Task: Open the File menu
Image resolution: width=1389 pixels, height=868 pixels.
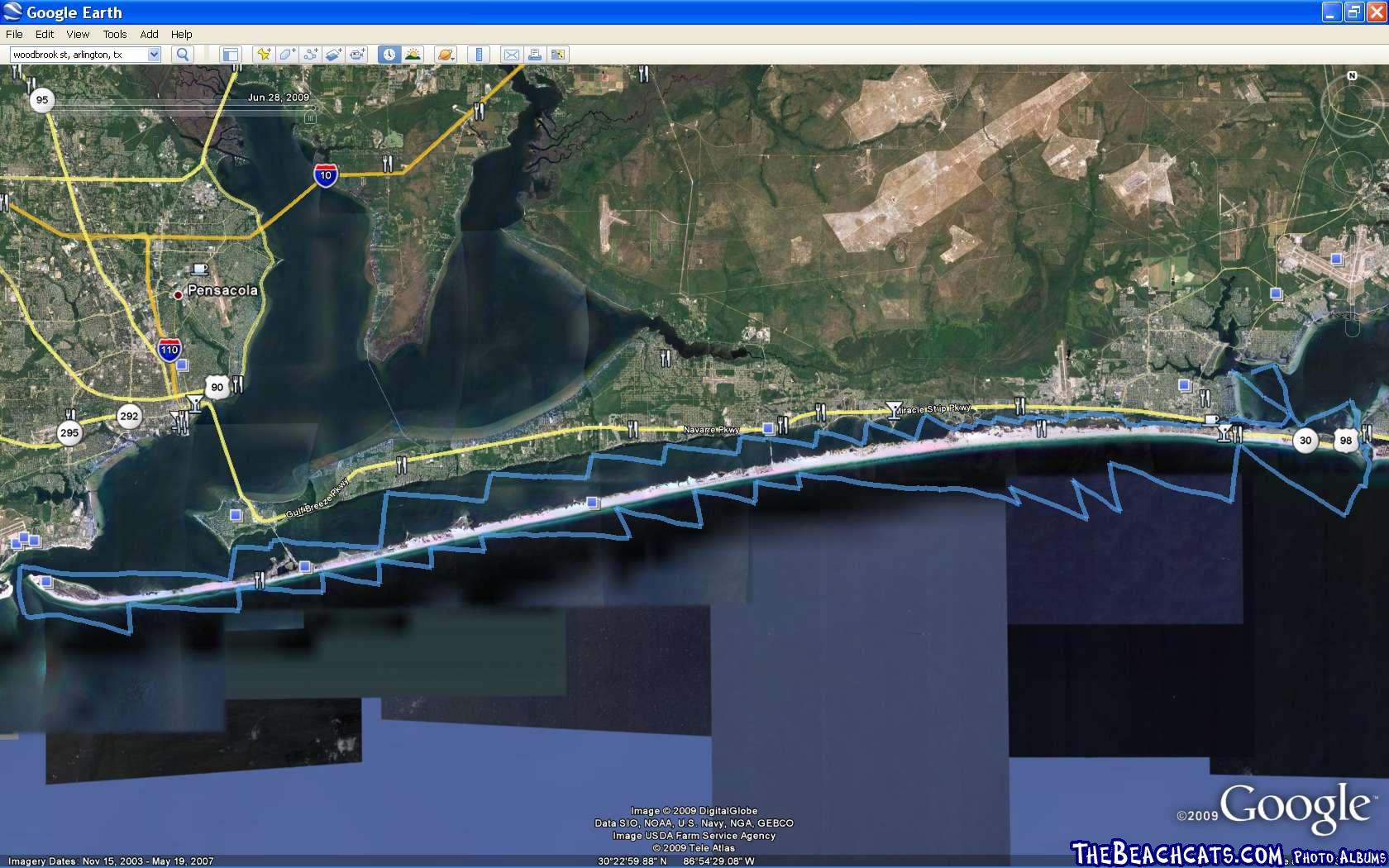Action: [14, 34]
